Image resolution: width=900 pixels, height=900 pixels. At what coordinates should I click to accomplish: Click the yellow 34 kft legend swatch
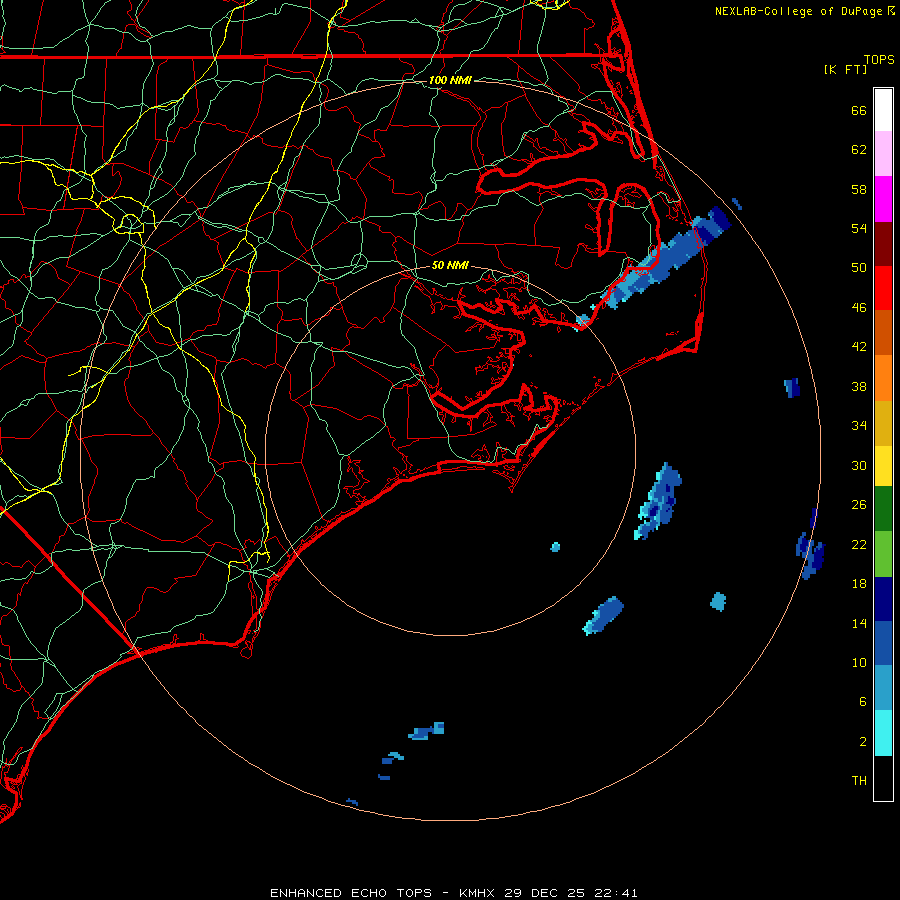[x=883, y=466]
